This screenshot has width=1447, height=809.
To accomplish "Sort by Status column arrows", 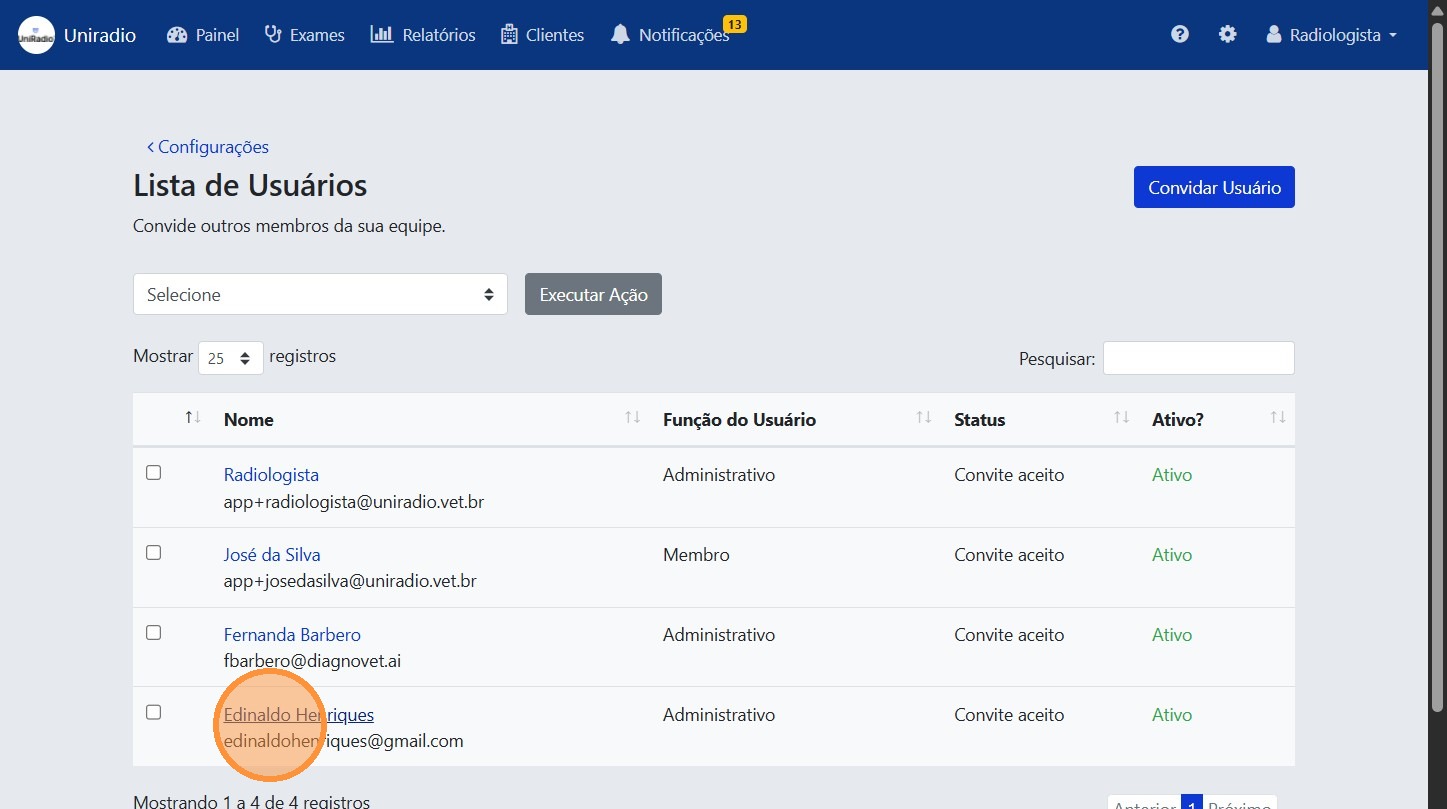I will [x=1122, y=418].
